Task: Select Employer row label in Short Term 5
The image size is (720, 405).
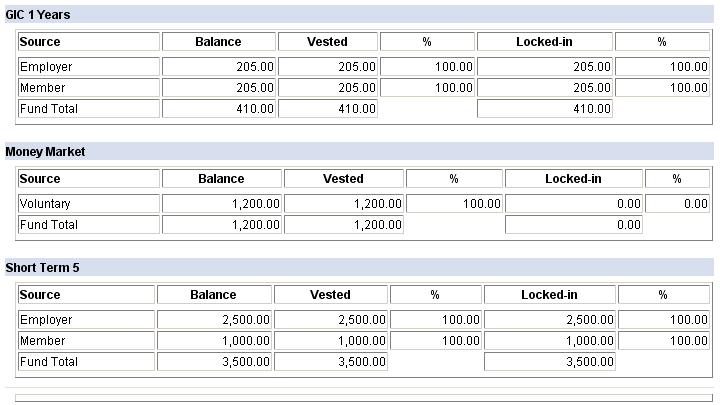Action: [x=86, y=320]
